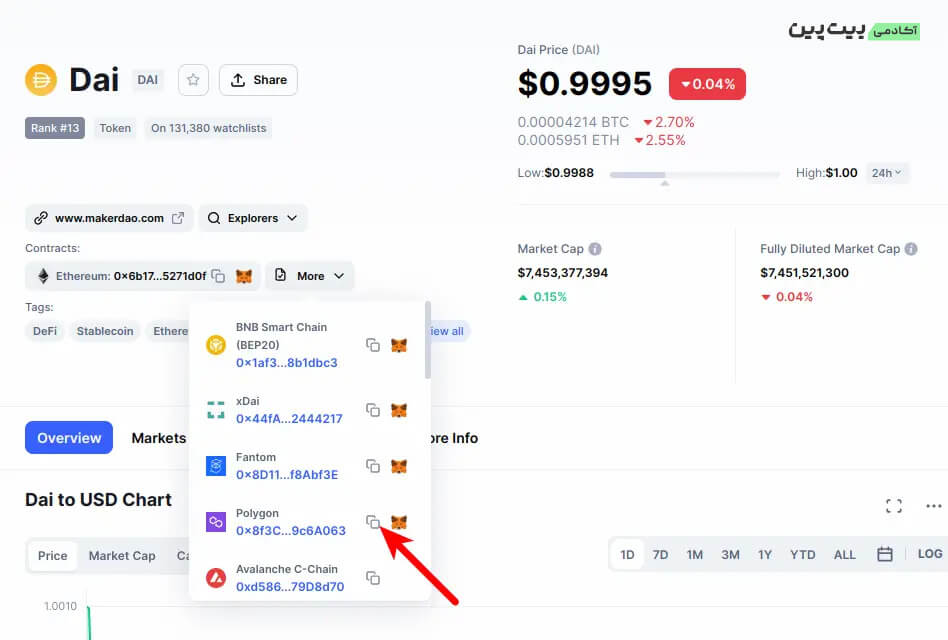This screenshot has width=948, height=640.
Task: Open the Stablecoin tag
Action: (105, 331)
